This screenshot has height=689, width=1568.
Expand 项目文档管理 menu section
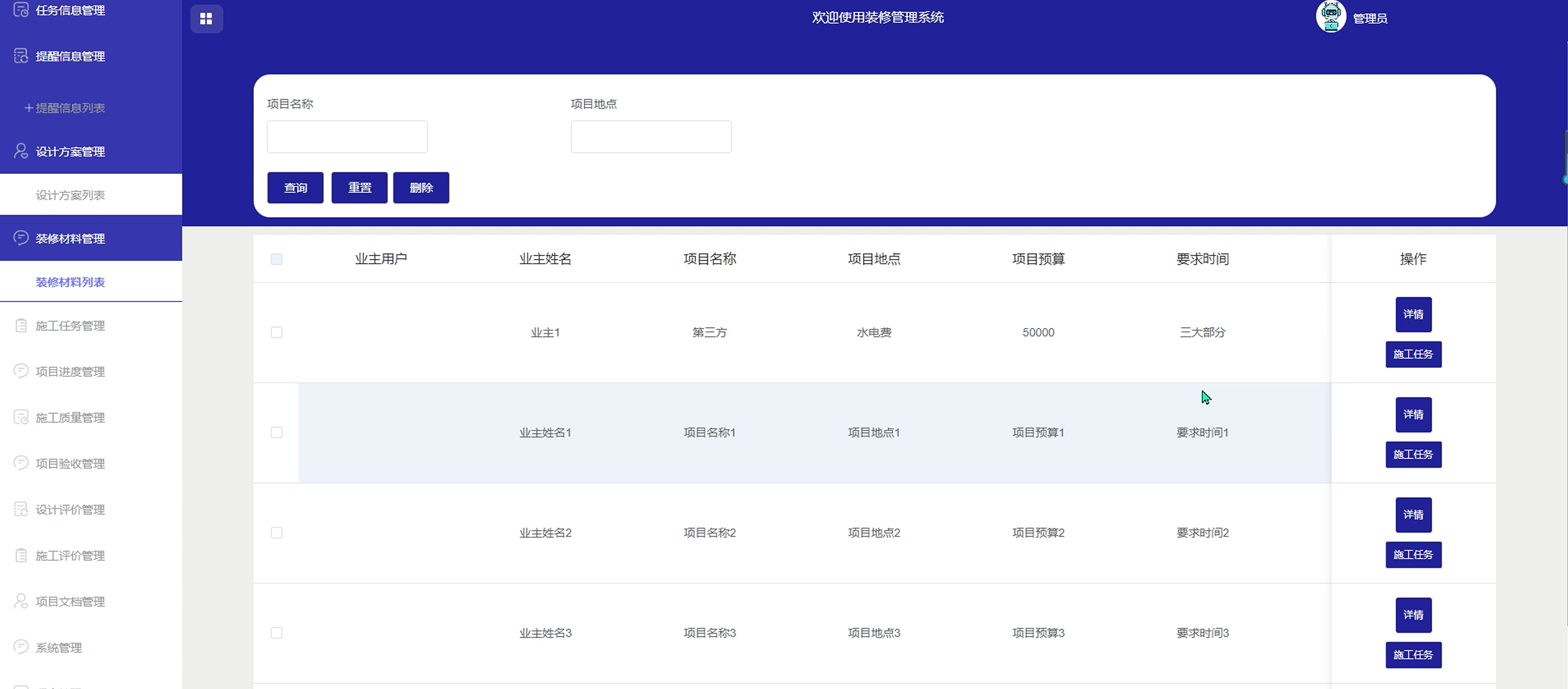click(70, 602)
